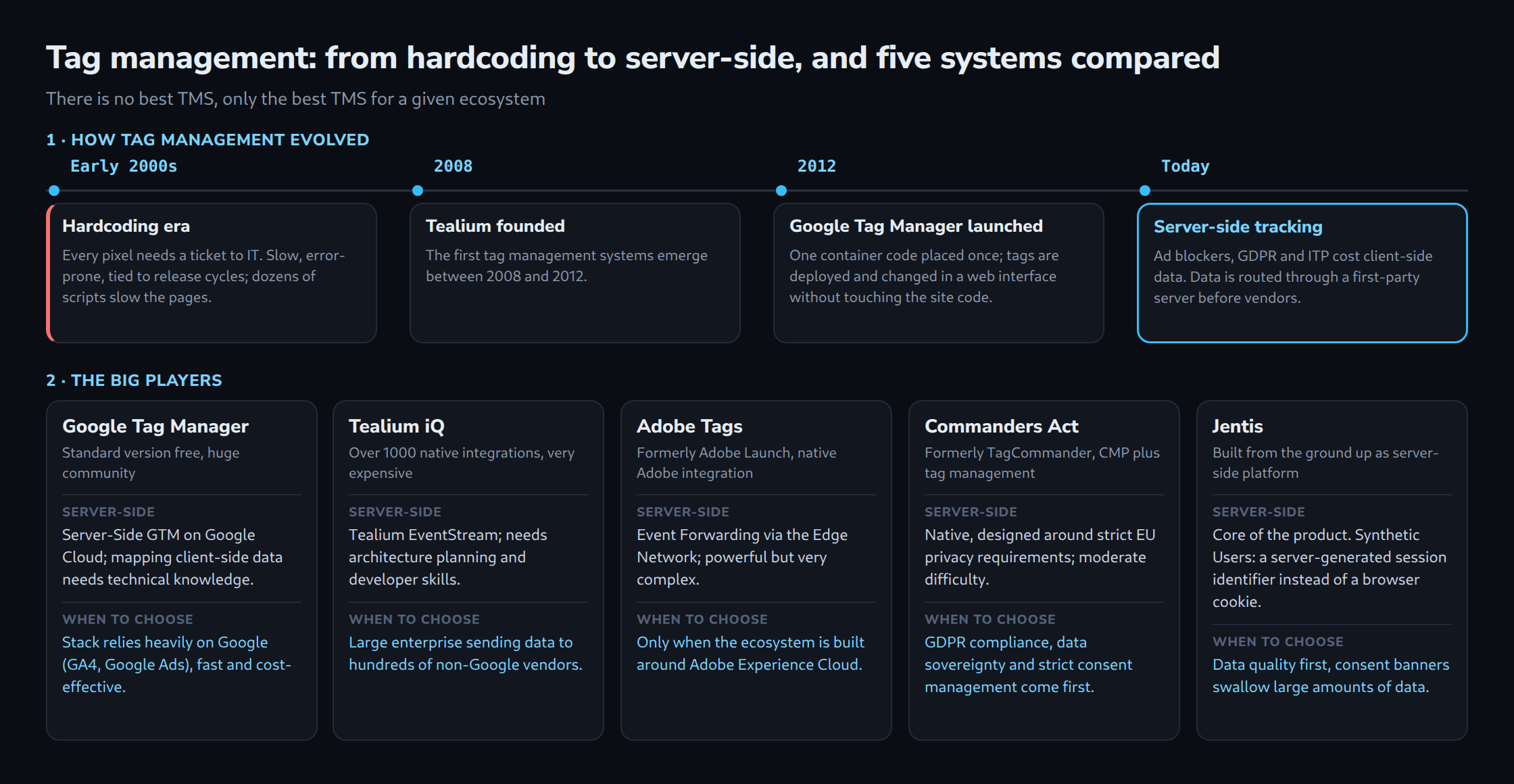Click 'Core of the product. Synthetic Users' text
The image size is (1514, 784).
[1329, 568]
